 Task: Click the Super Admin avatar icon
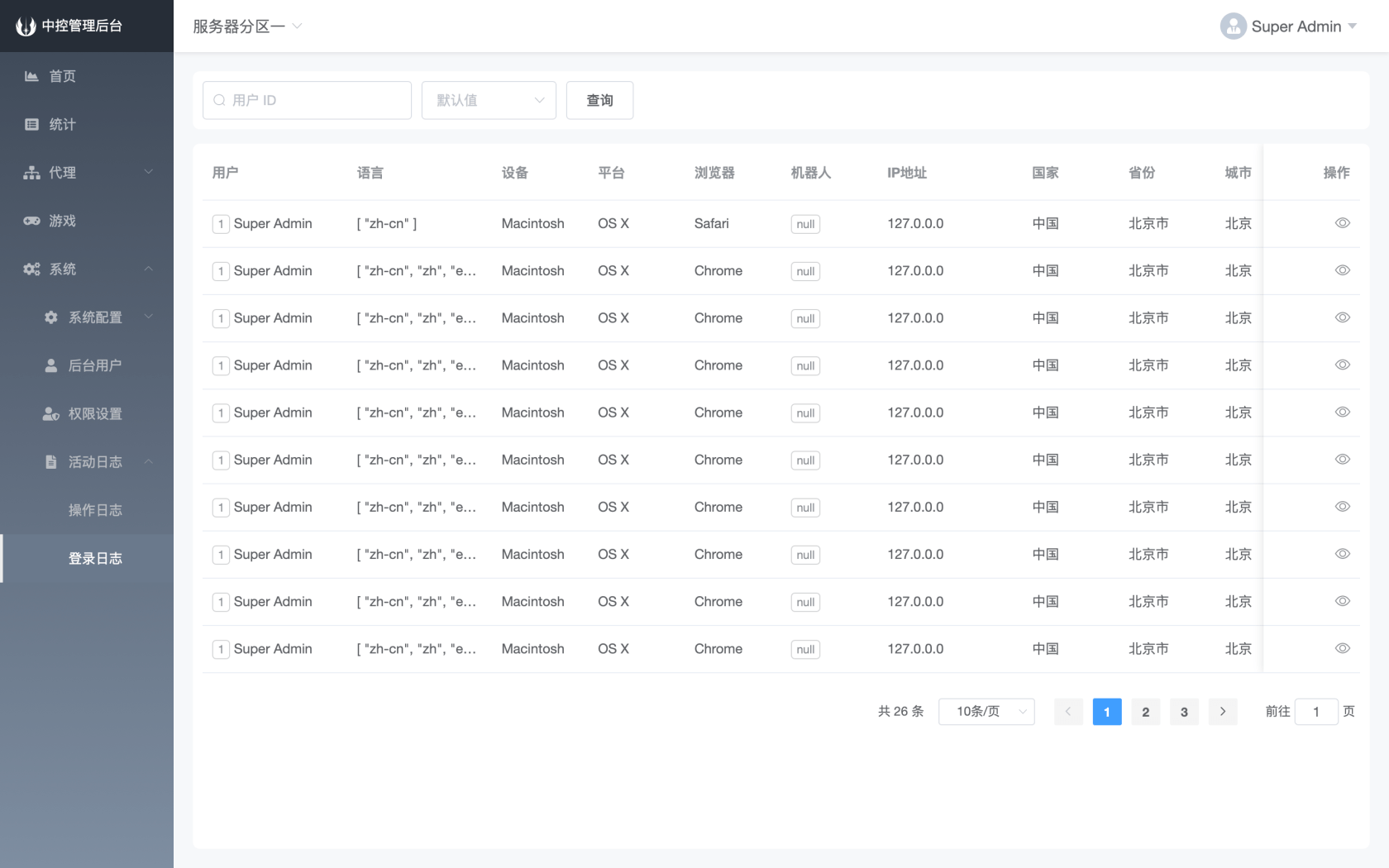(x=1234, y=26)
